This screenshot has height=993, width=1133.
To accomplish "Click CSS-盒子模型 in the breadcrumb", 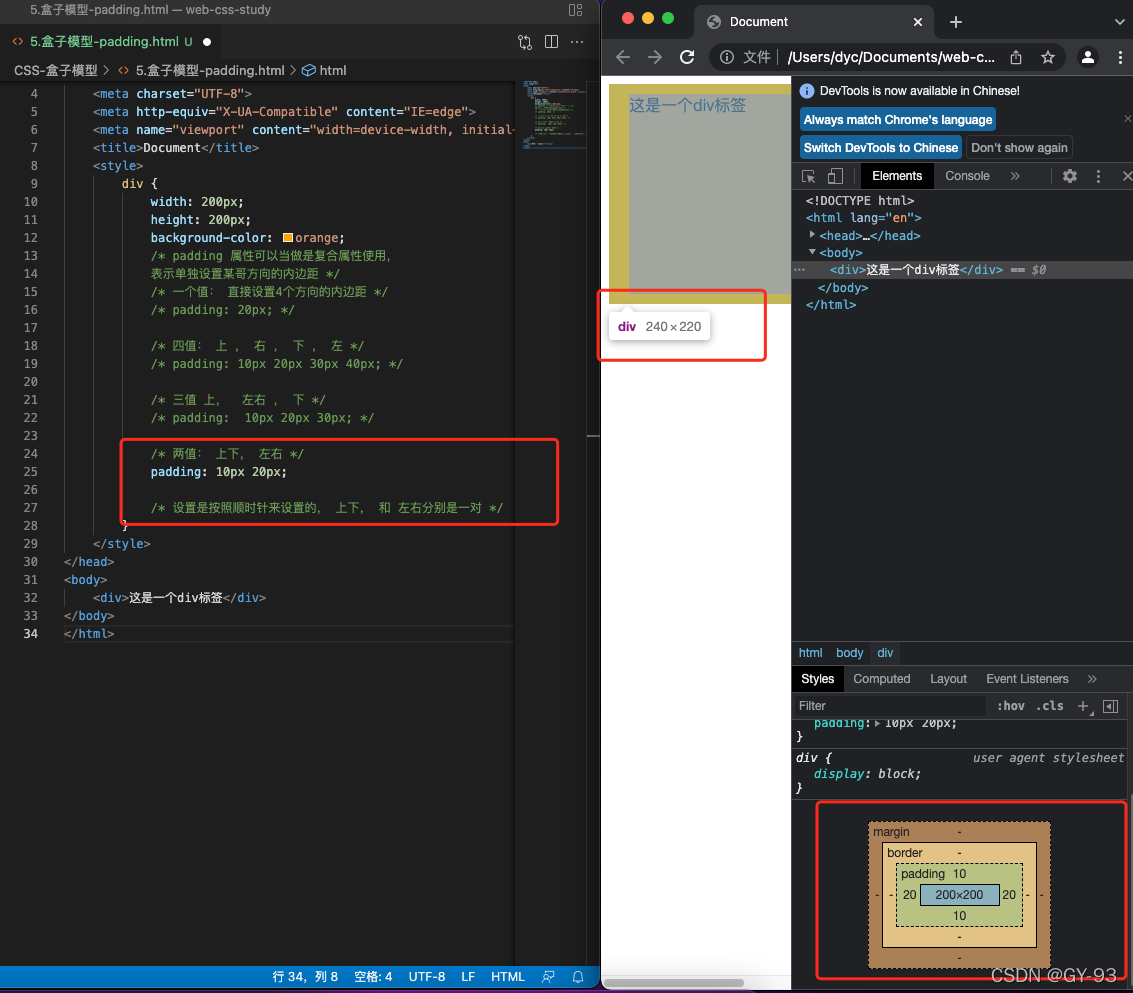I will tap(56, 70).
